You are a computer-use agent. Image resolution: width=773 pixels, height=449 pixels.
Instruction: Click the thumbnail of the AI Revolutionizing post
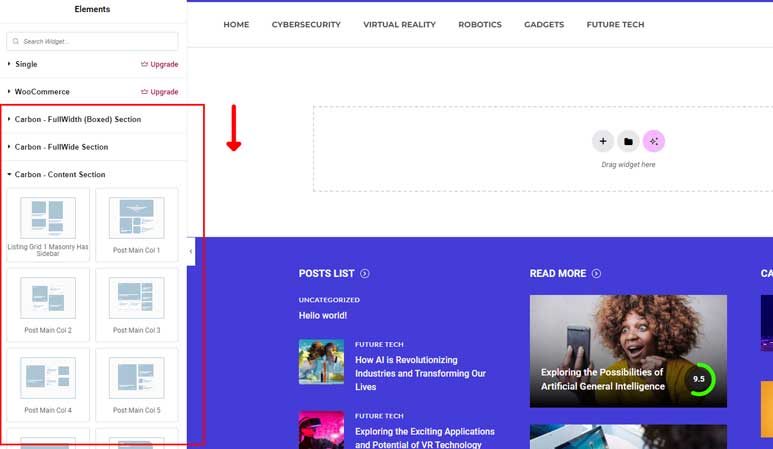(x=321, y=361)
